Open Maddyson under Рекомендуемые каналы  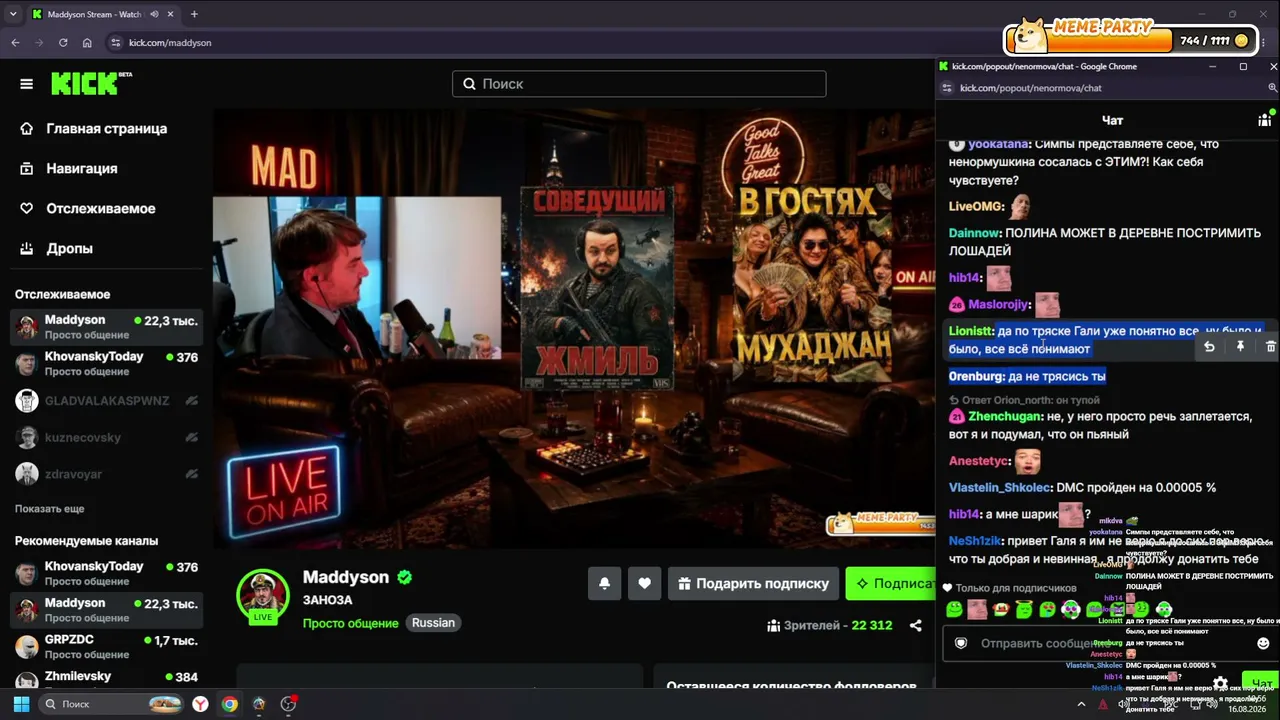click(x=106, y=610)
